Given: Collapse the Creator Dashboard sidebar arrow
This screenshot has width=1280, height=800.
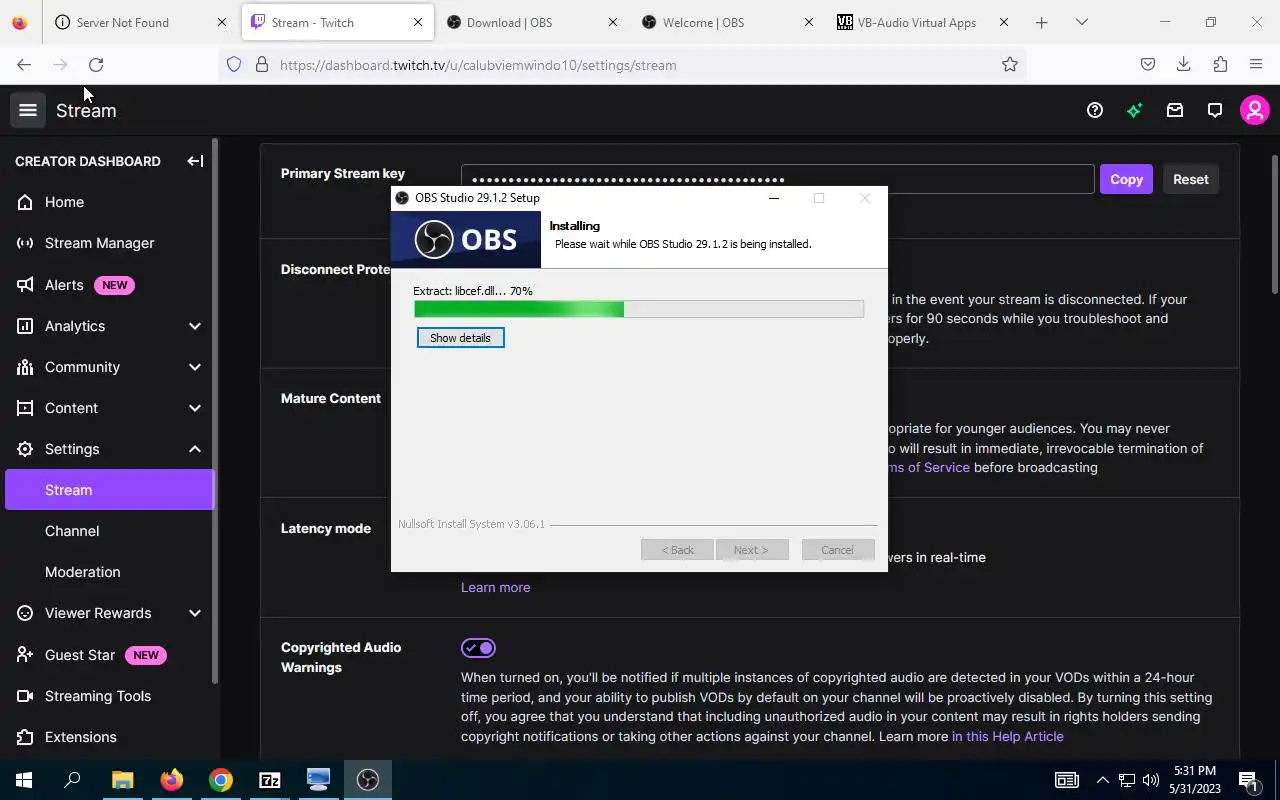Looking at the screenshot, I should click(x=195, y=161).
